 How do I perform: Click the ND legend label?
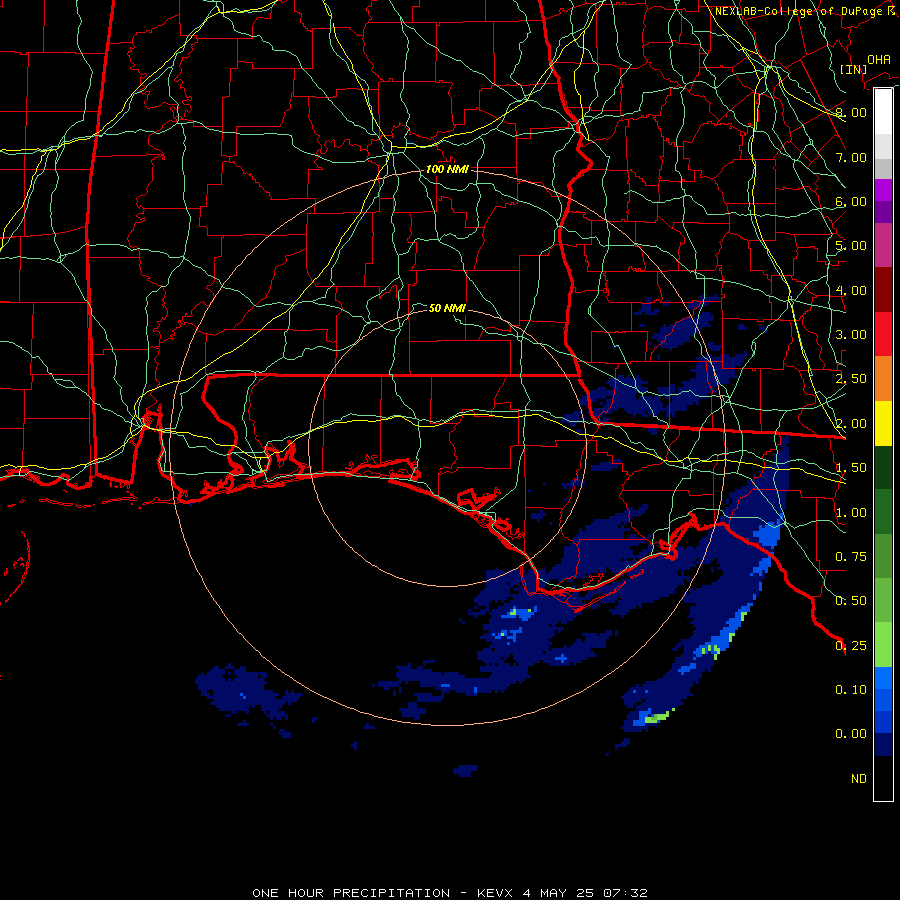click(859, 779)
